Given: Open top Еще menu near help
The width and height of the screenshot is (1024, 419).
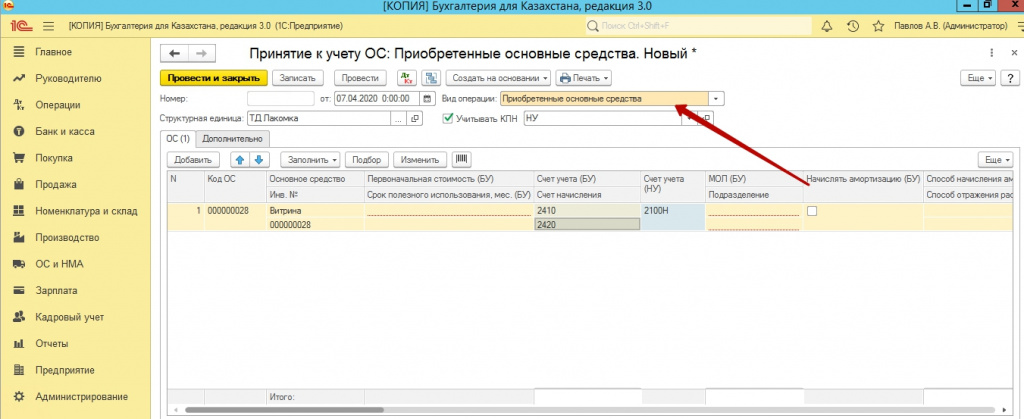Looking at the screenshot, I should [980, 78].
